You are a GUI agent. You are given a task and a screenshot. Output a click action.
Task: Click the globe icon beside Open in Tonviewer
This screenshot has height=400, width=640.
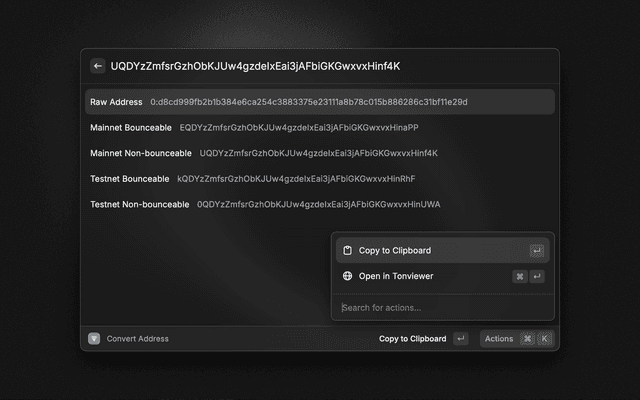click(347, 276)
